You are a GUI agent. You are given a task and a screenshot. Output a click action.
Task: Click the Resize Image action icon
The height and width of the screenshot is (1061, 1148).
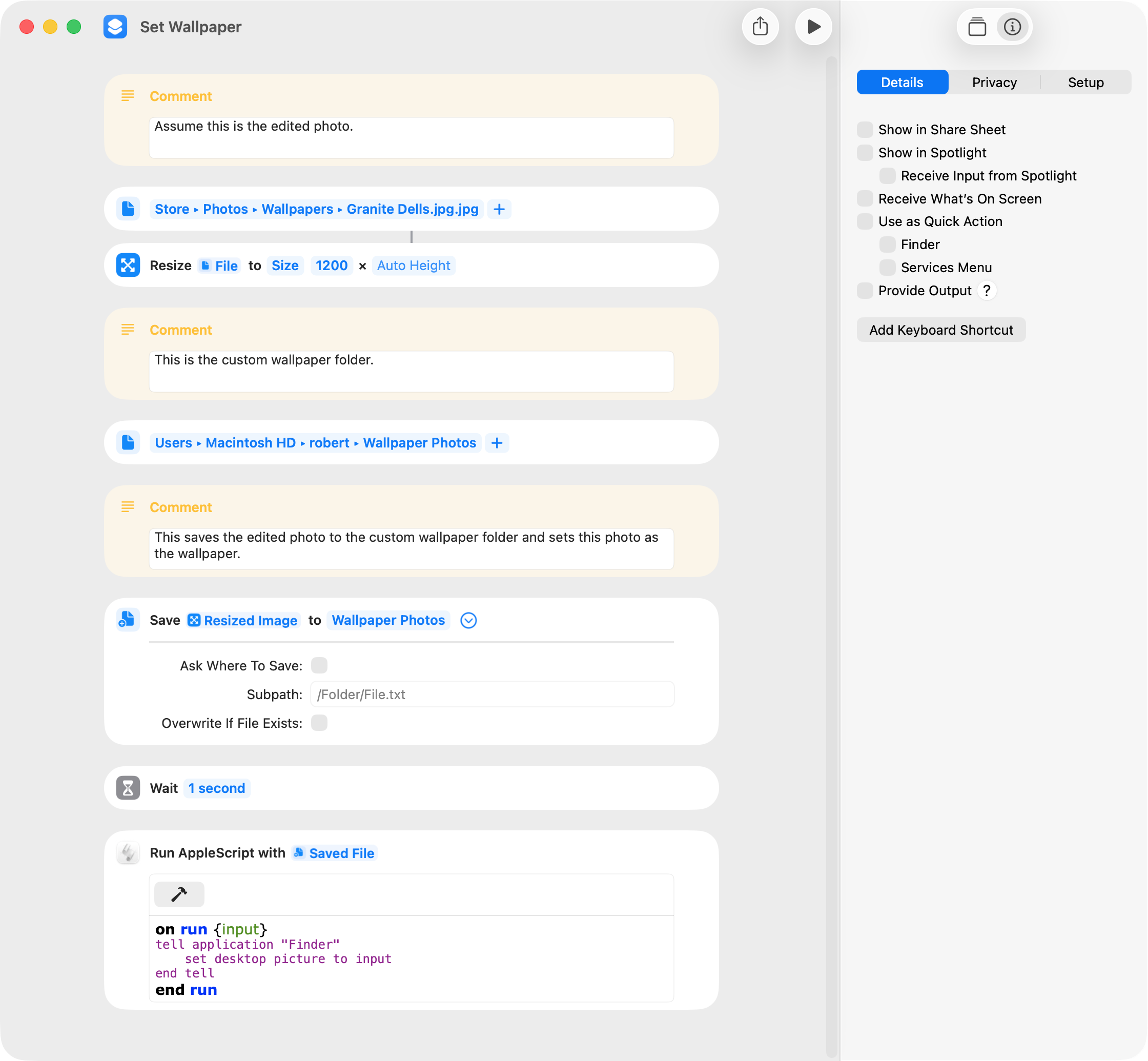pos(128,266)
